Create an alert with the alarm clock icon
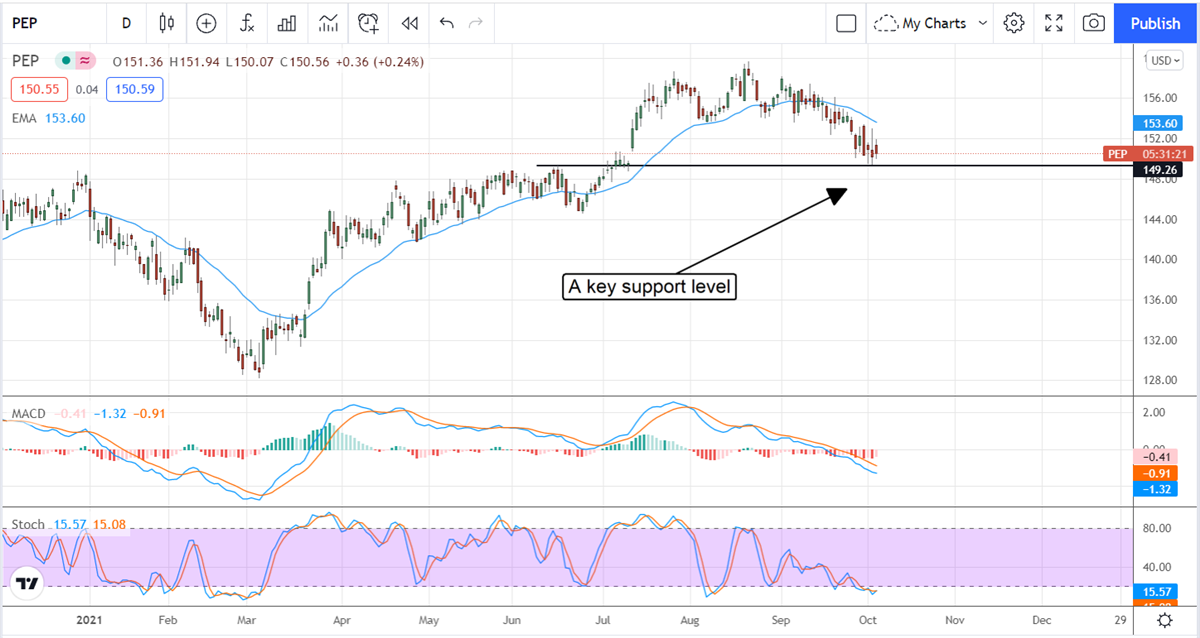The height and width of the screenshot is (638, 1200). pyautogui.click(x=369, y=22)
